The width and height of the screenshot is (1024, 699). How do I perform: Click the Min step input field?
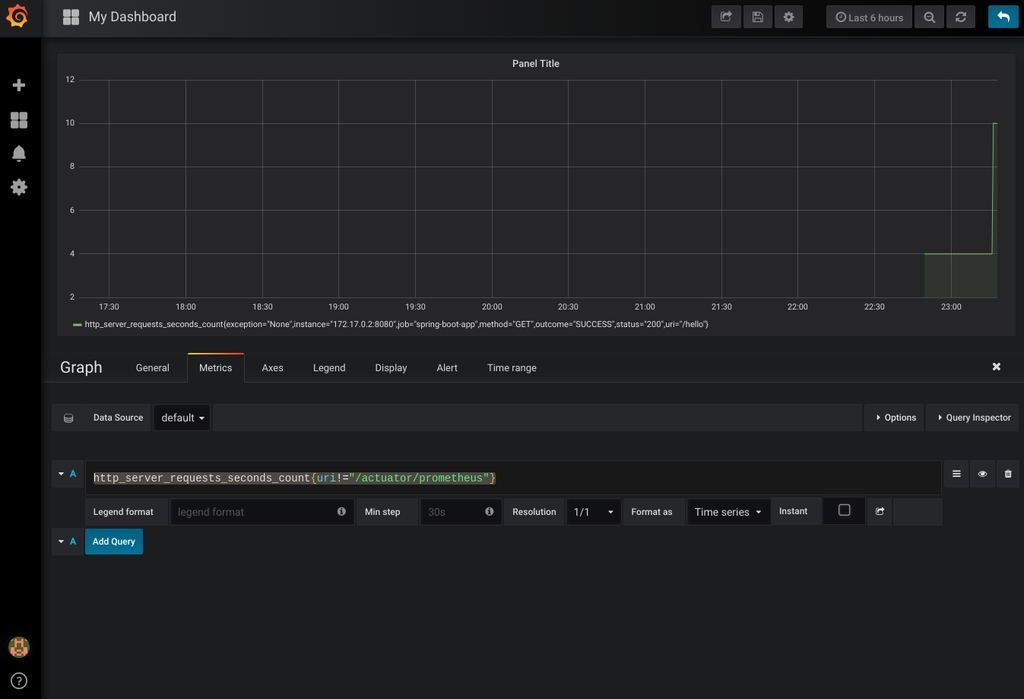460,512
